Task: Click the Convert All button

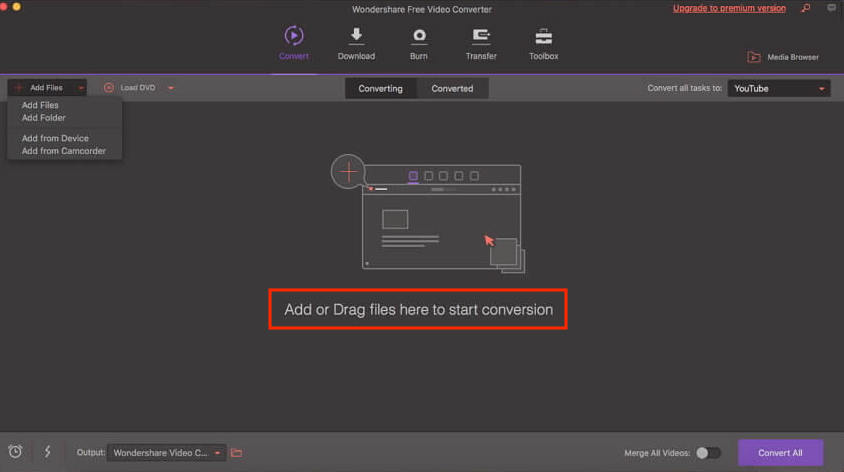Action: (780, 453)
